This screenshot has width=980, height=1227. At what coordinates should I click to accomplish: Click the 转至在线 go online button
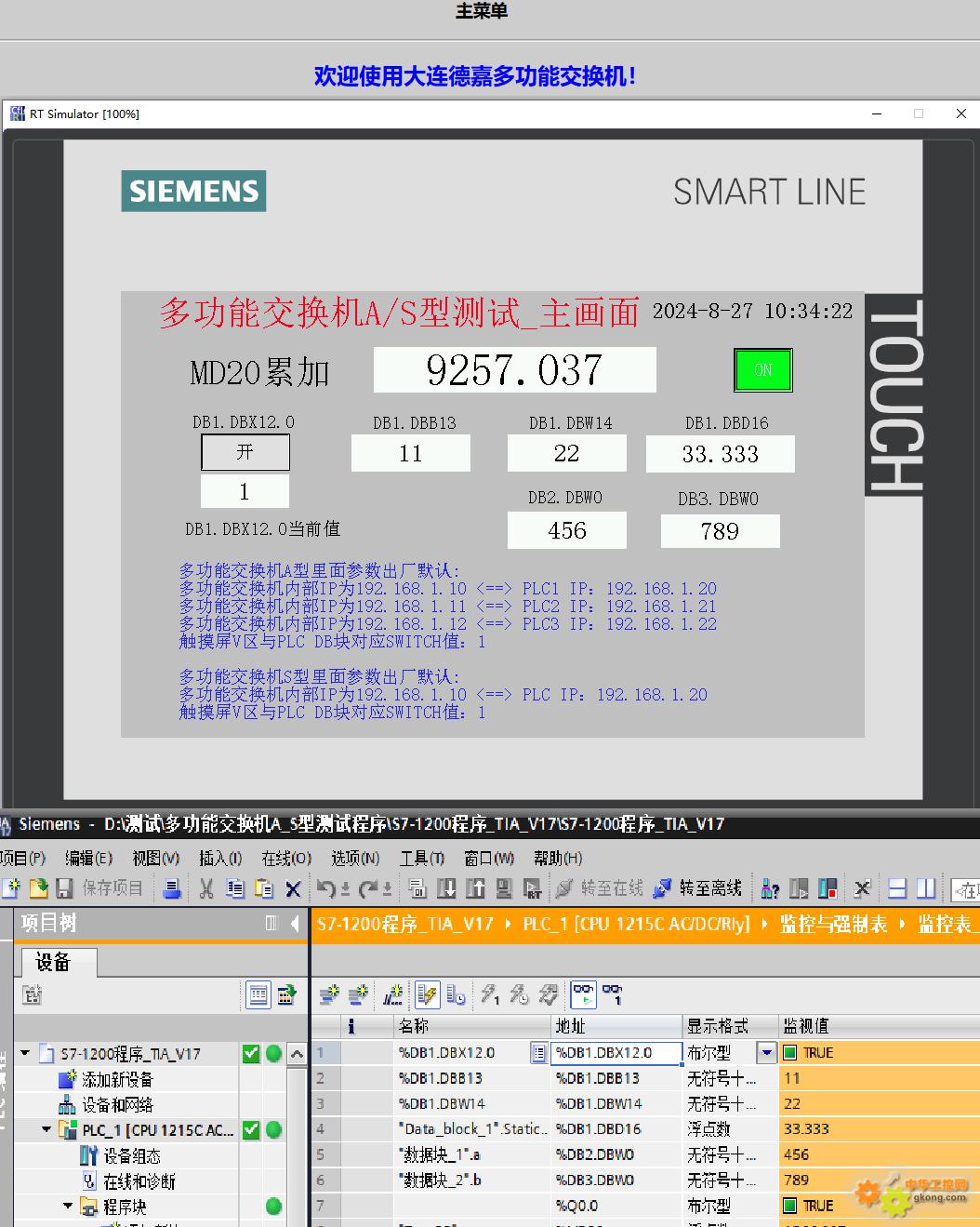(x=600, y=888)
